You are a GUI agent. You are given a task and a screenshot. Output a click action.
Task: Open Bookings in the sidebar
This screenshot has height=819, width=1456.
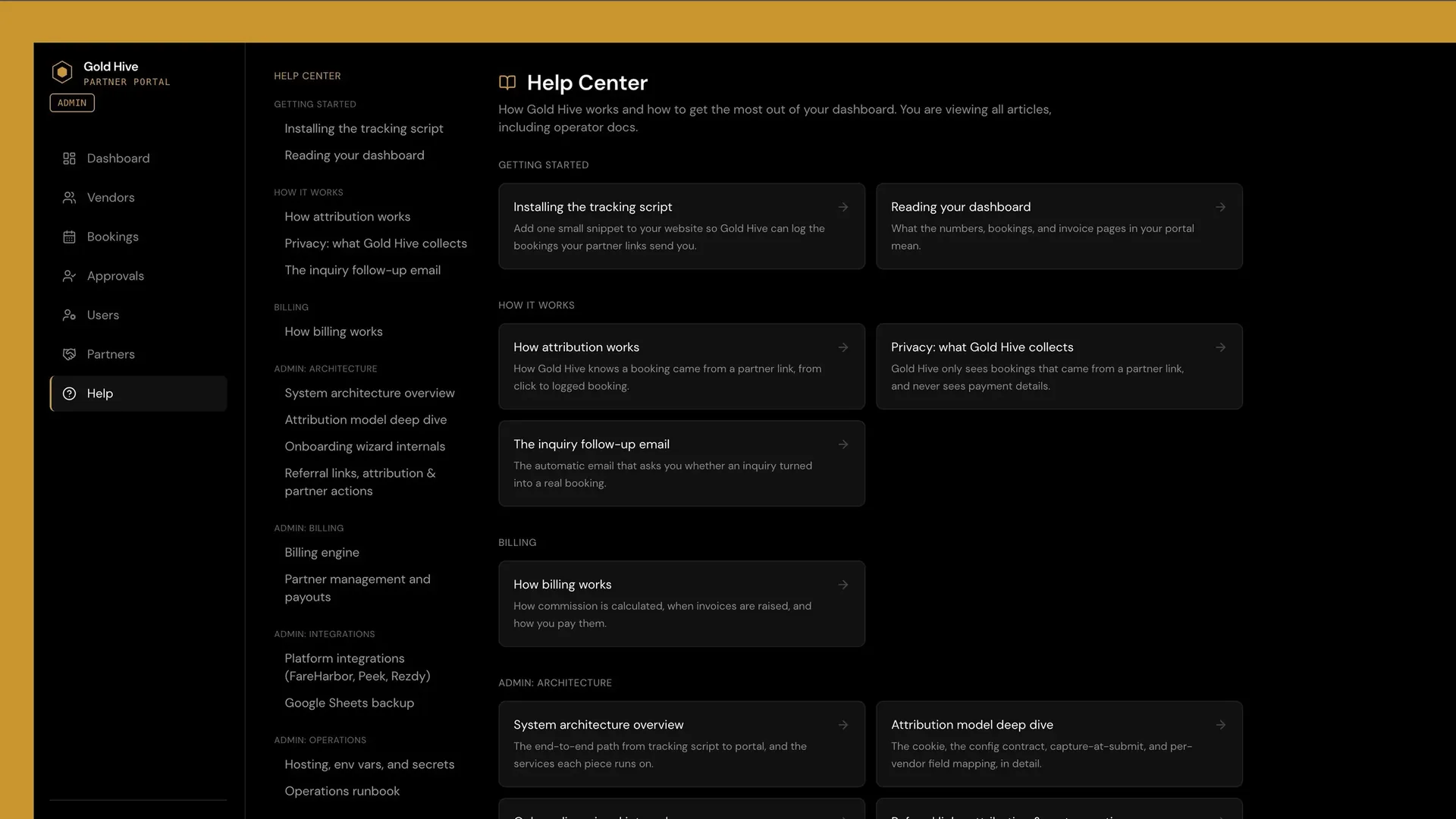139,237
